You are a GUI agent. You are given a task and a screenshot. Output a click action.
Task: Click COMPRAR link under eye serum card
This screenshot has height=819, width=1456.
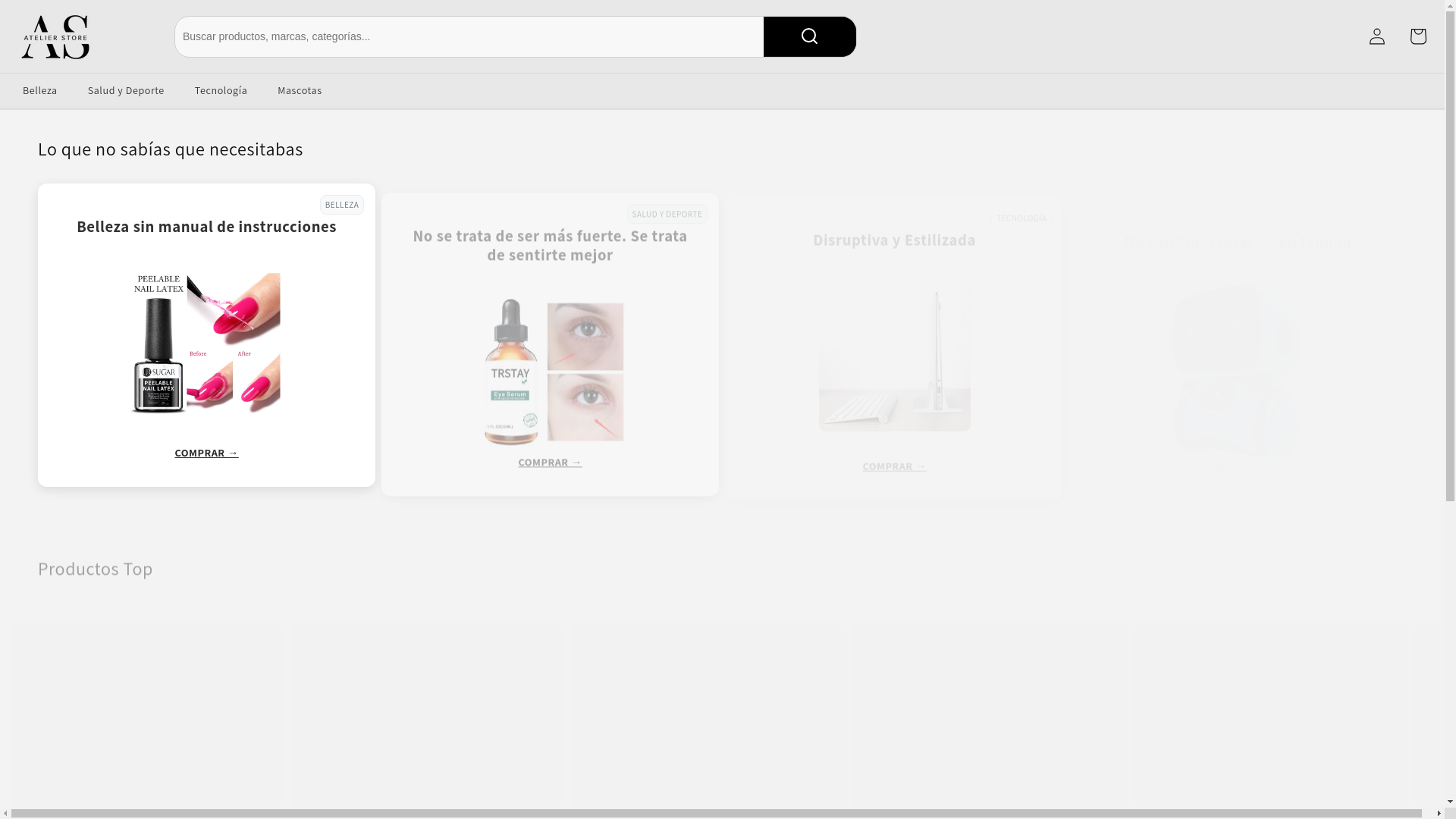(550, 462)
